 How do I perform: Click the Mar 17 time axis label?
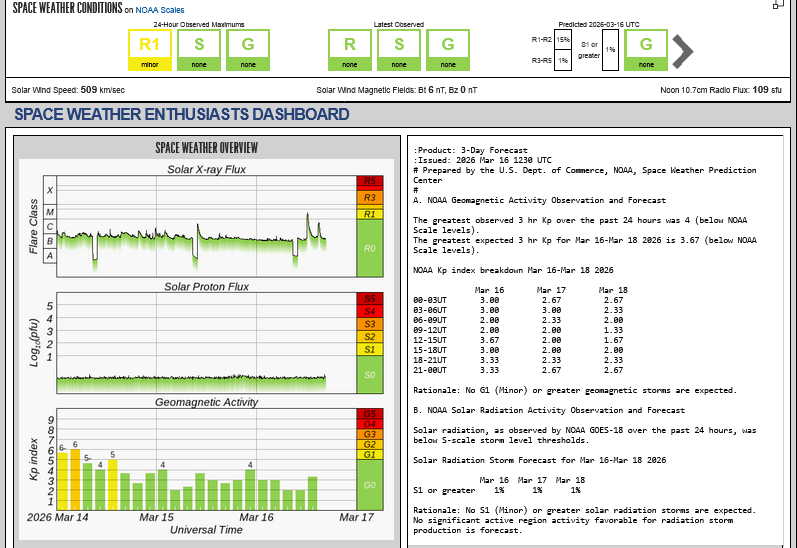coord(356,517)
